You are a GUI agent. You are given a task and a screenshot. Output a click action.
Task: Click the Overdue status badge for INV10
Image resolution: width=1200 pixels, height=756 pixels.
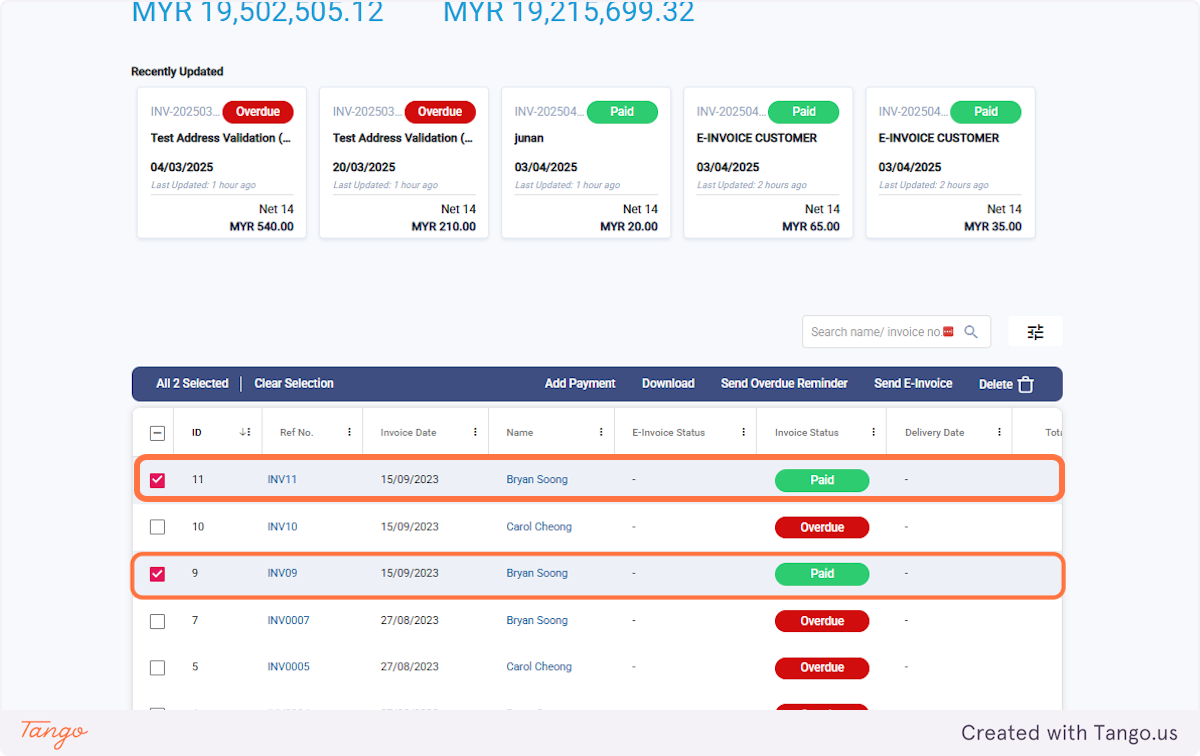click(822, 527)
